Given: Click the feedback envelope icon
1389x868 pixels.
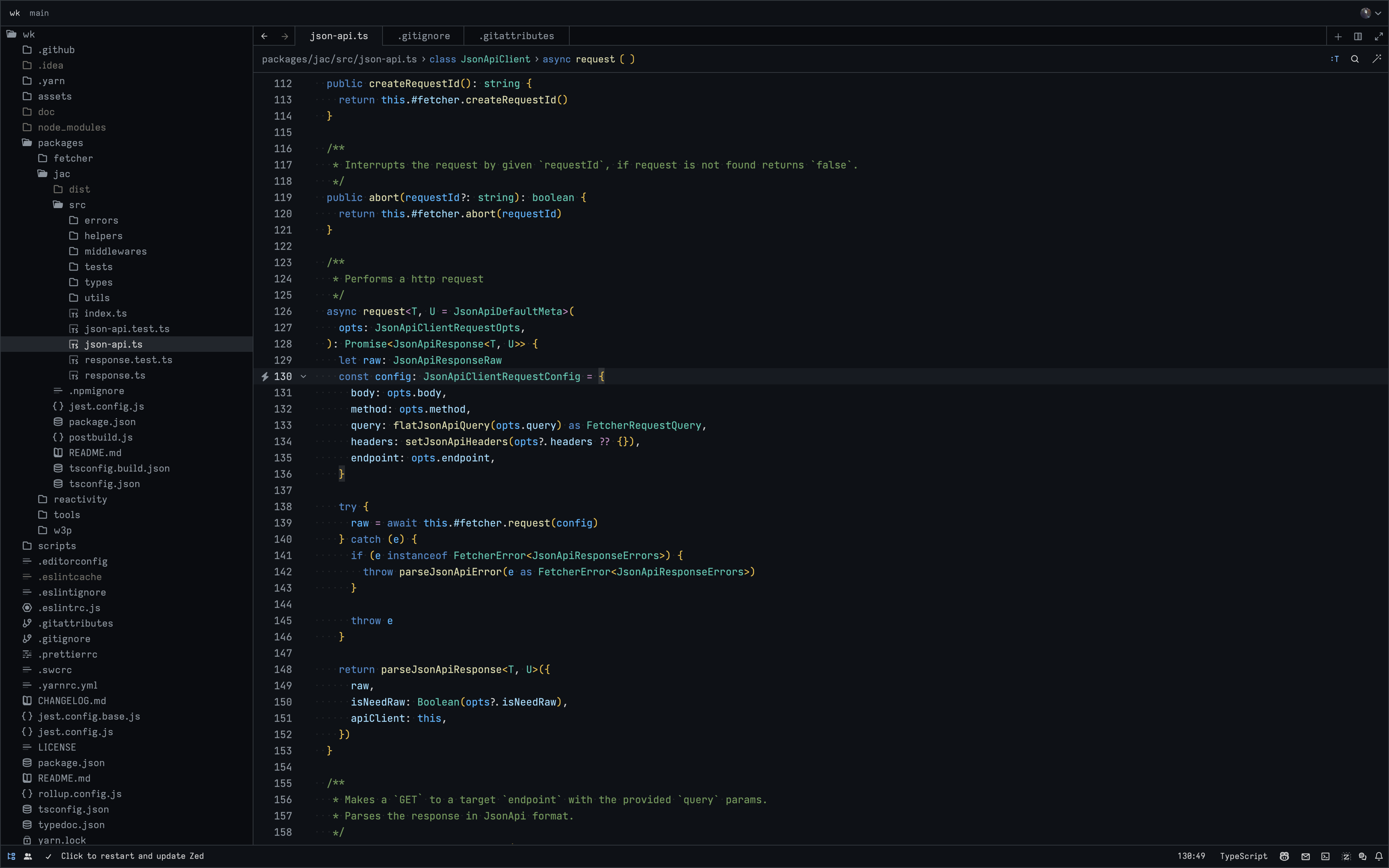Looking at the screenshot, I should click(1305, 856).
